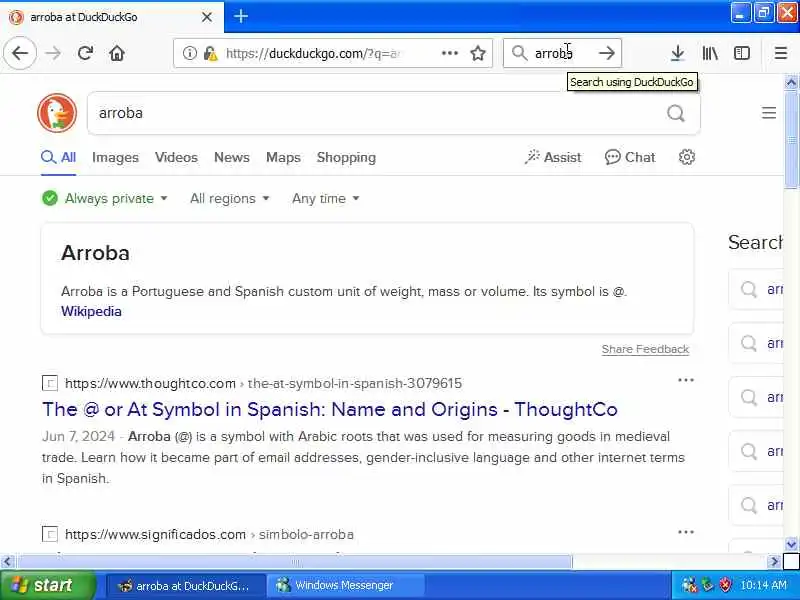
Task: Open the All regions filter dropdown
Action: (230, 198)
